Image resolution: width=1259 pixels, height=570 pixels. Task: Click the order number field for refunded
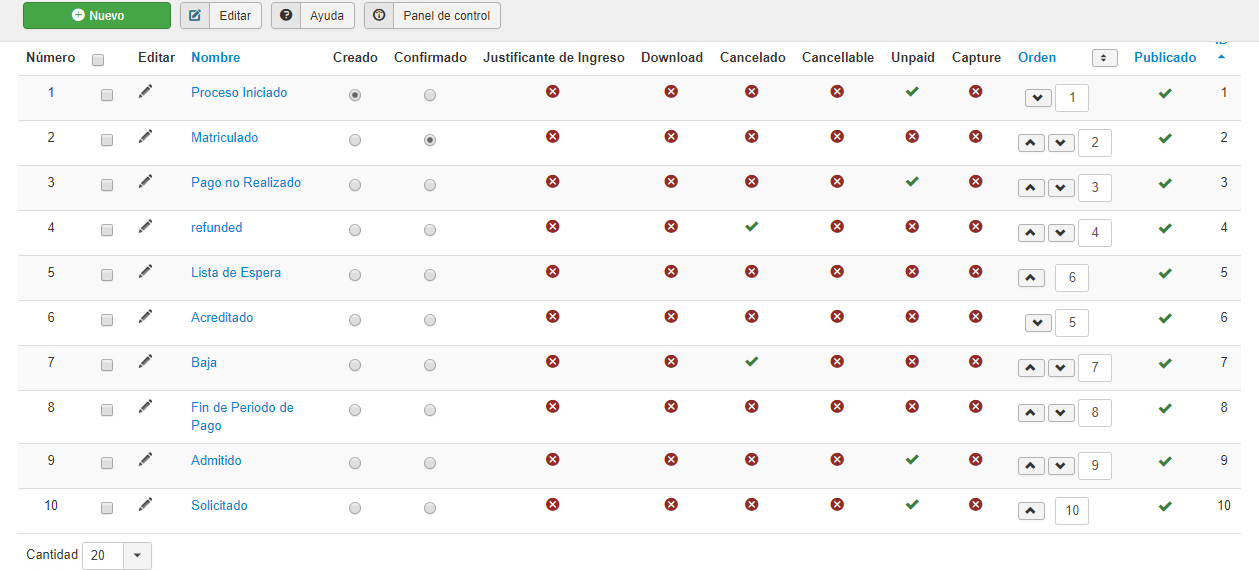click(1094, 233)
